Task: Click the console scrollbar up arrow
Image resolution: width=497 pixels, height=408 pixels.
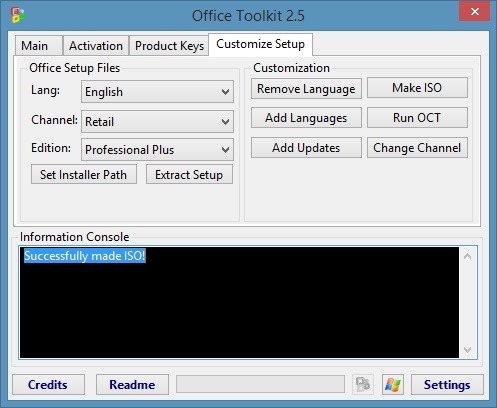Action: [467, 256]
